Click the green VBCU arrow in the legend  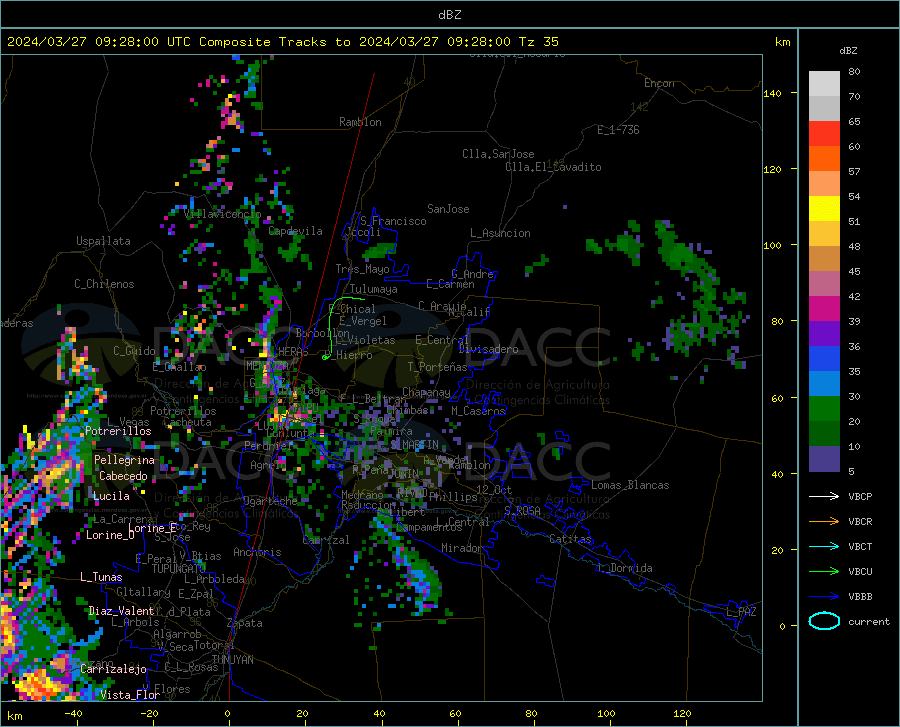[x=824, y=572]
